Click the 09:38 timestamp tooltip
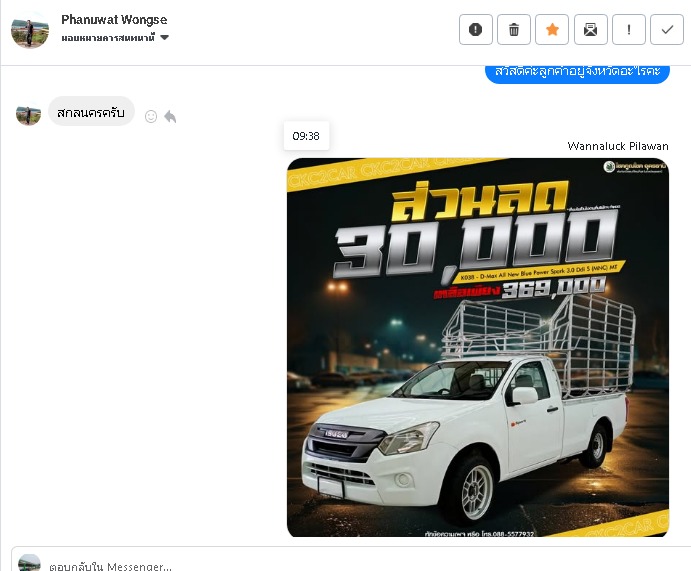 [306, 136]
